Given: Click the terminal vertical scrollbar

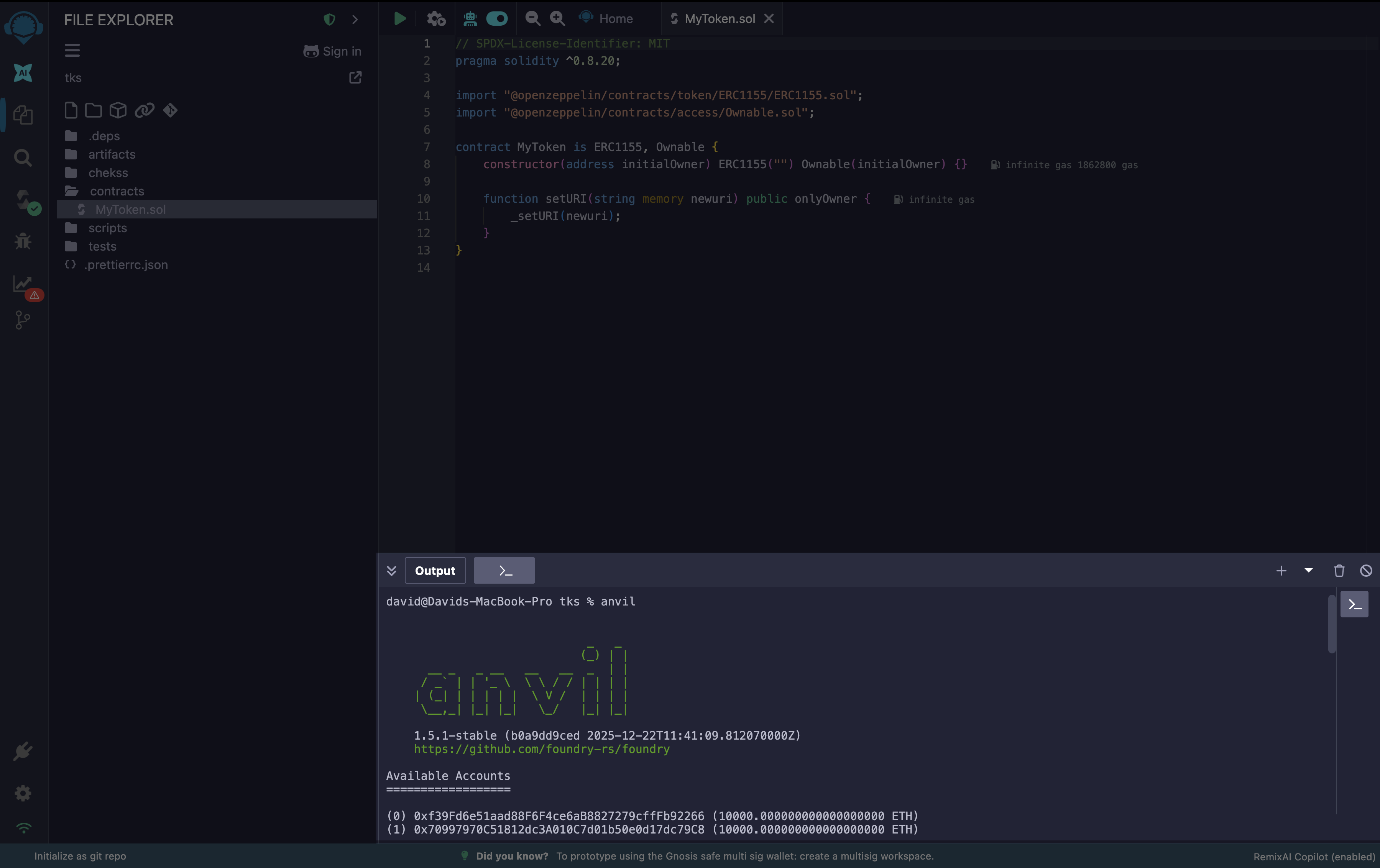Looking at the screenshot, I should (1332, 624).
